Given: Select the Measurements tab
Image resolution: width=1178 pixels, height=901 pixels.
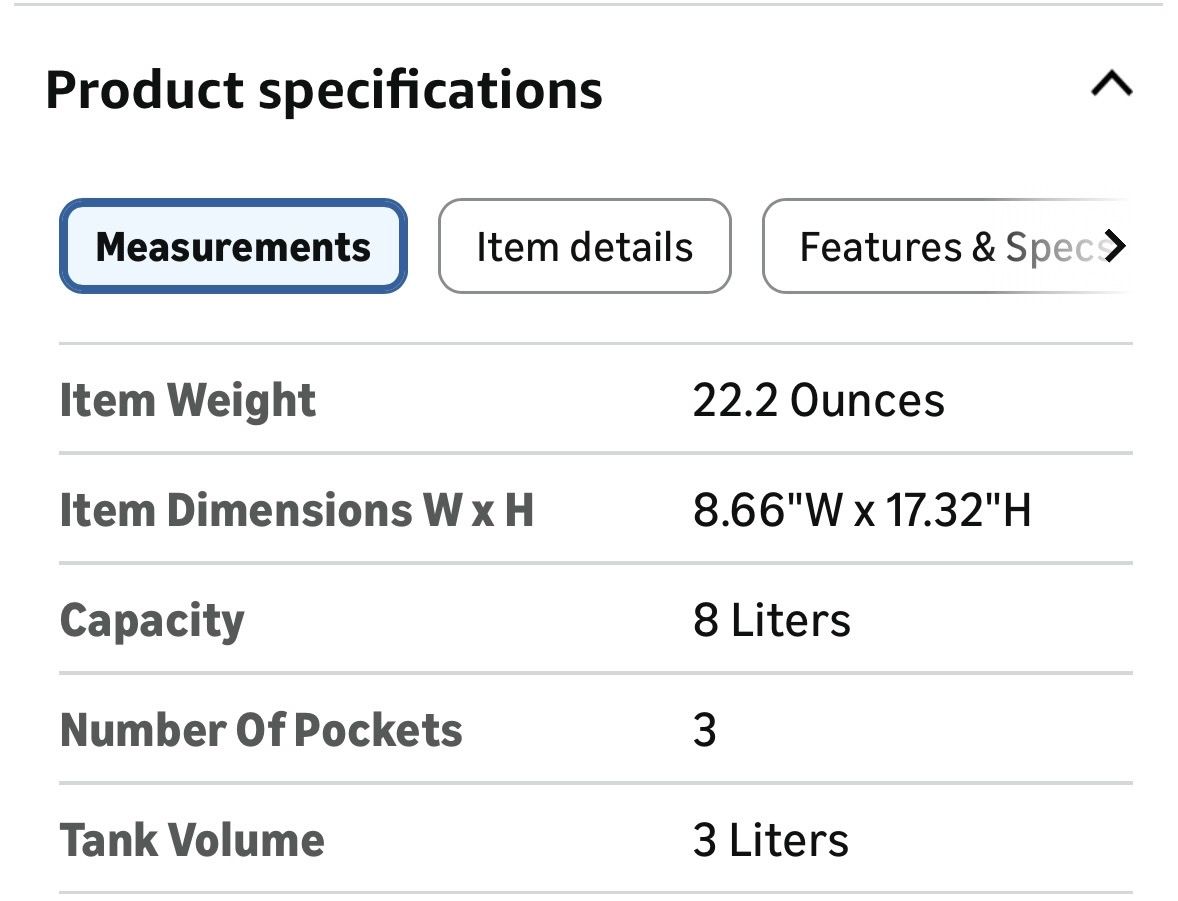Looking at the screenshot, I should point(233,247).
